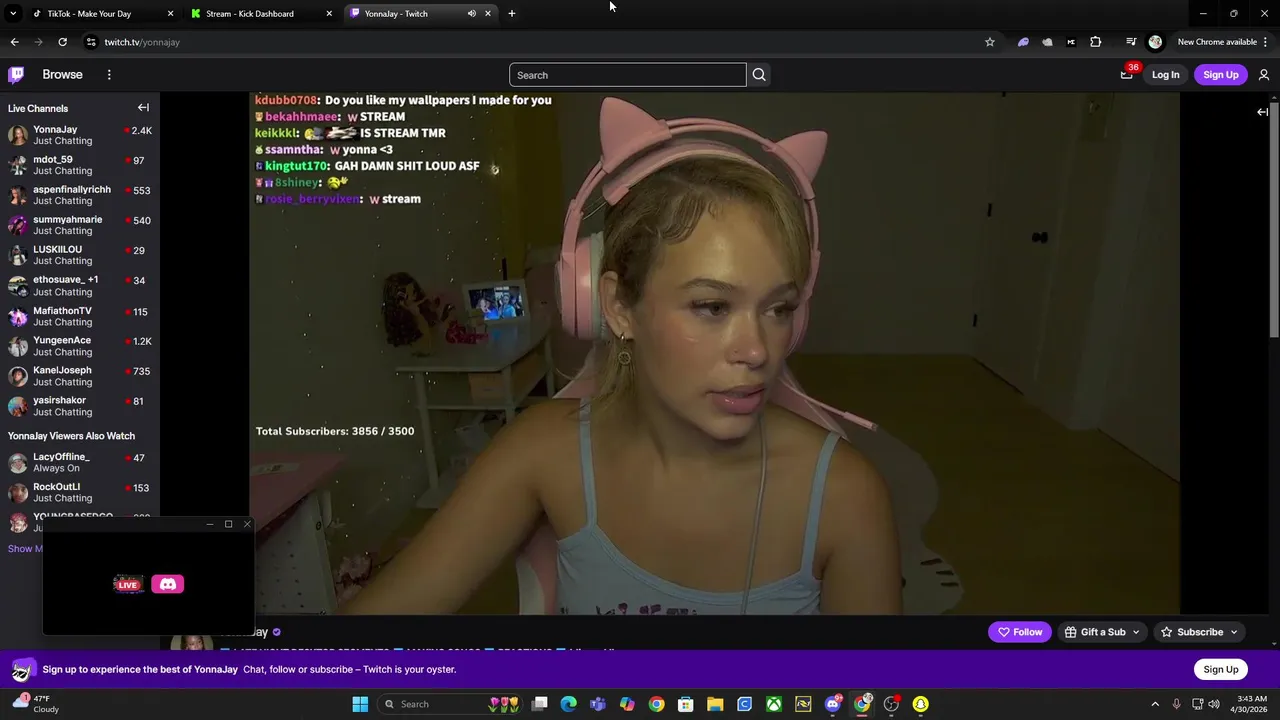
Task: Open the Twitch notifications inbox with badge 36
Action: (x=1127, y=74)
